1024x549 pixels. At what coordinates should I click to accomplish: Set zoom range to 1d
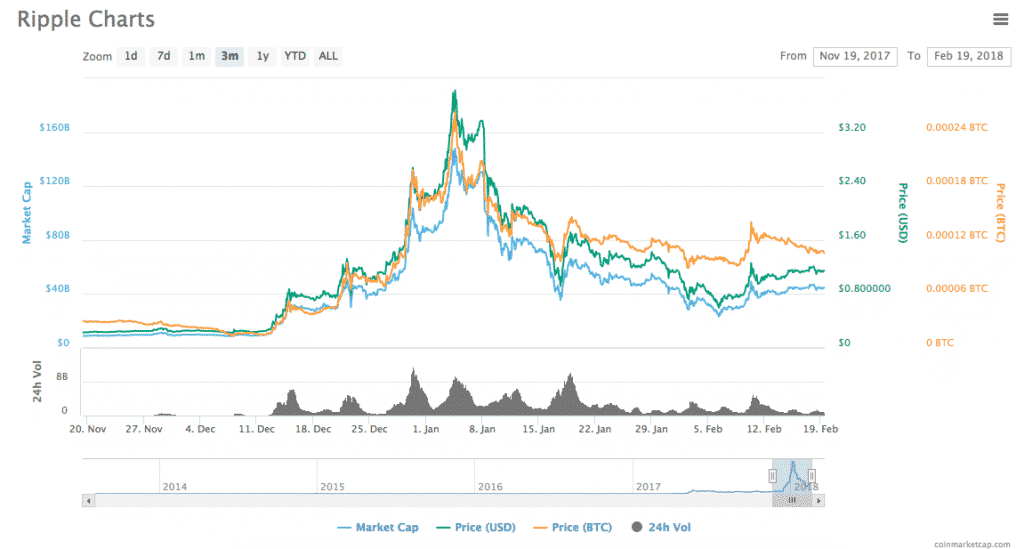coord(131,56)
